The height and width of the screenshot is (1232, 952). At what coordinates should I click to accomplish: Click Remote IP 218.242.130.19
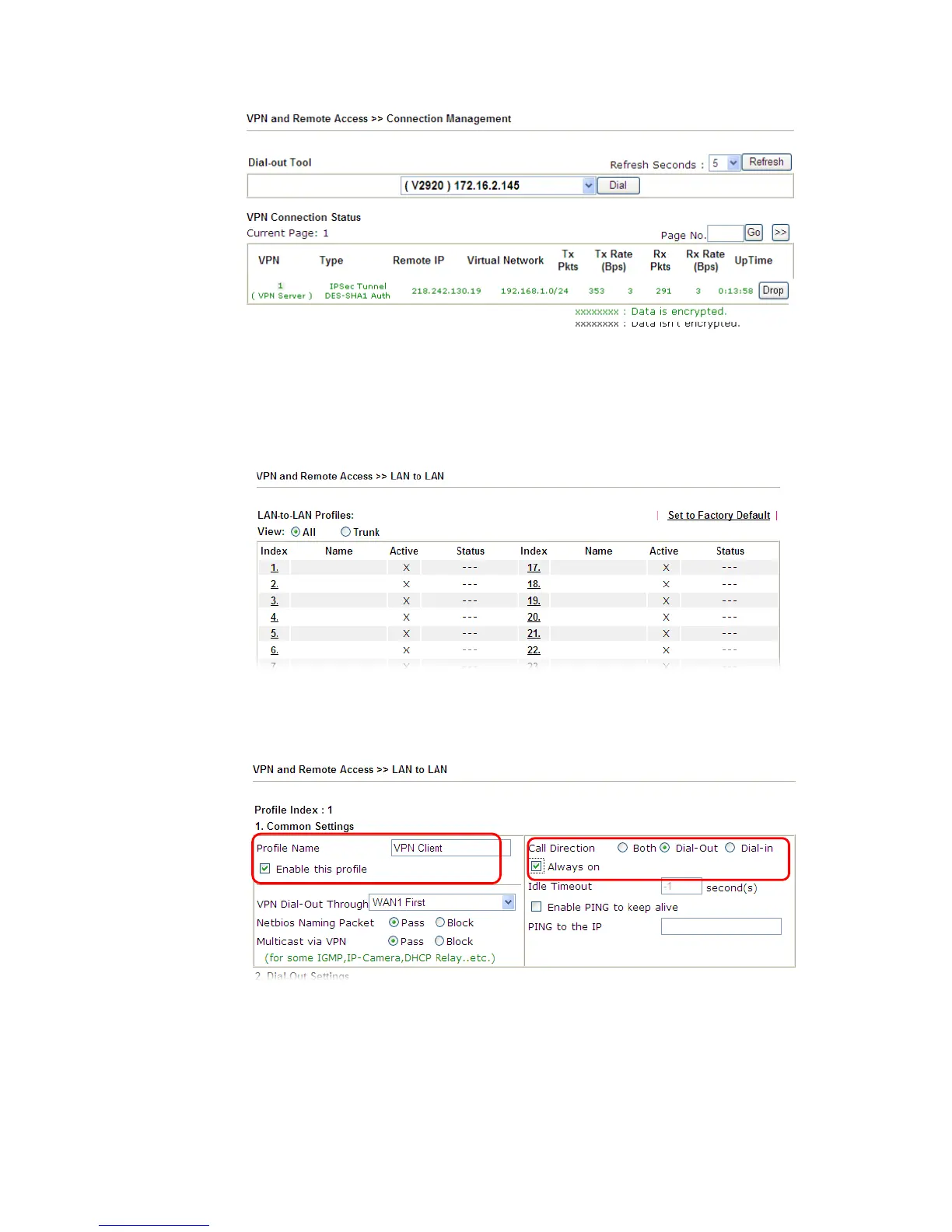tap(446, 291)
